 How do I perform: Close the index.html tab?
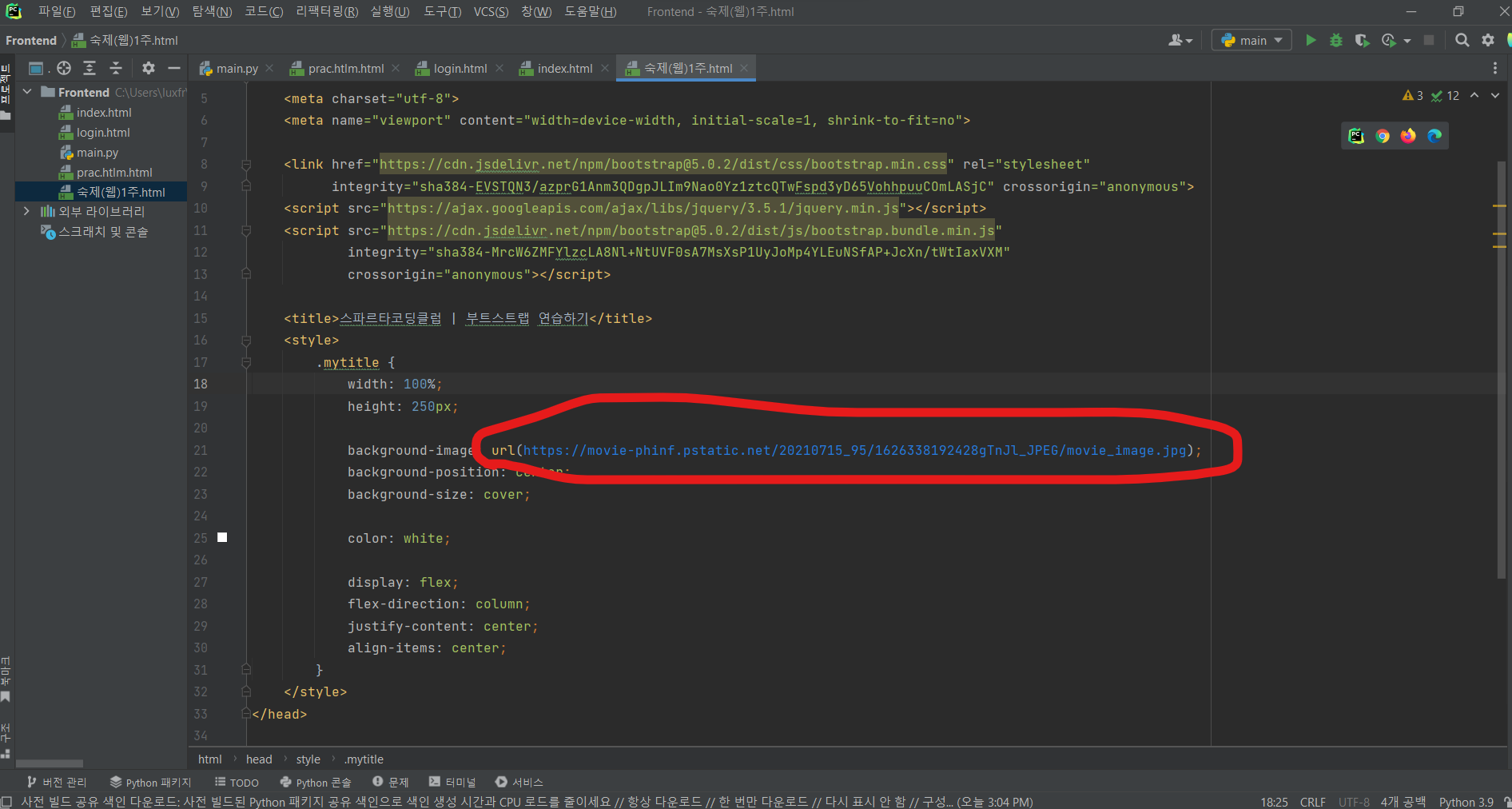(x=605, y=68)
